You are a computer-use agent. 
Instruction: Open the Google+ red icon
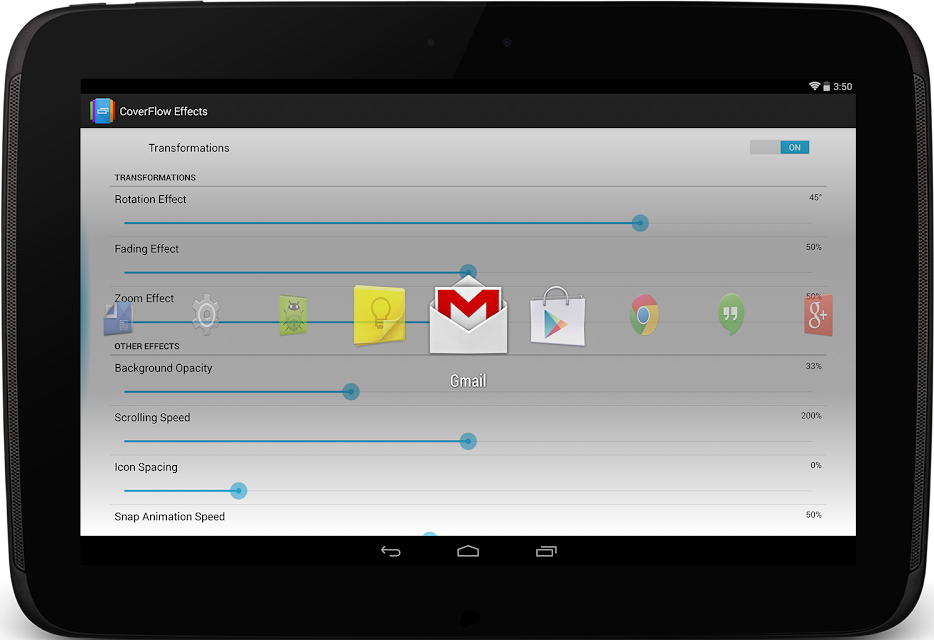pos(818,315)
